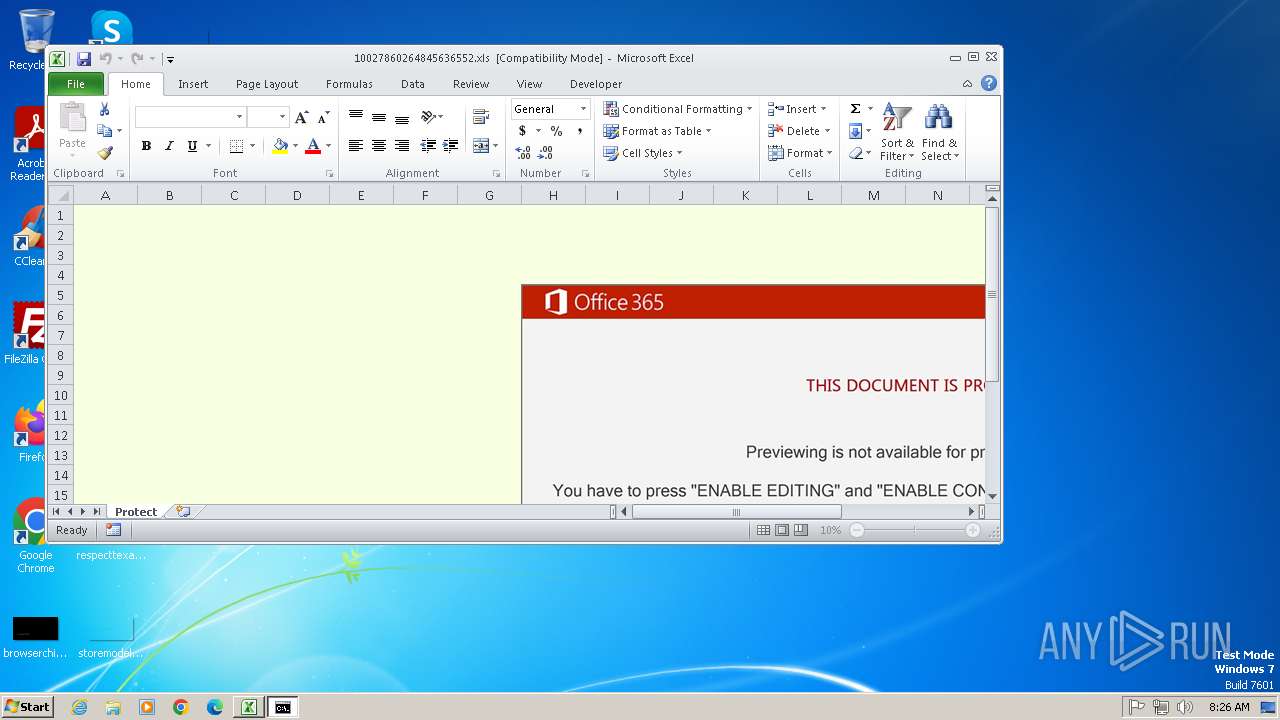Open Sort & Filter menu
The image size is (1280, 720).
point(897,131)
